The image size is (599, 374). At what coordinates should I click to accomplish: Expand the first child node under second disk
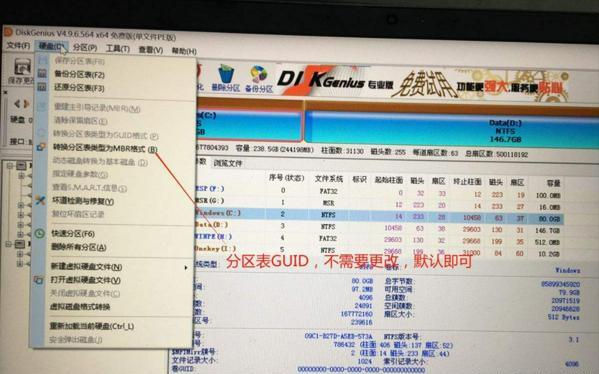coord(20,254)
